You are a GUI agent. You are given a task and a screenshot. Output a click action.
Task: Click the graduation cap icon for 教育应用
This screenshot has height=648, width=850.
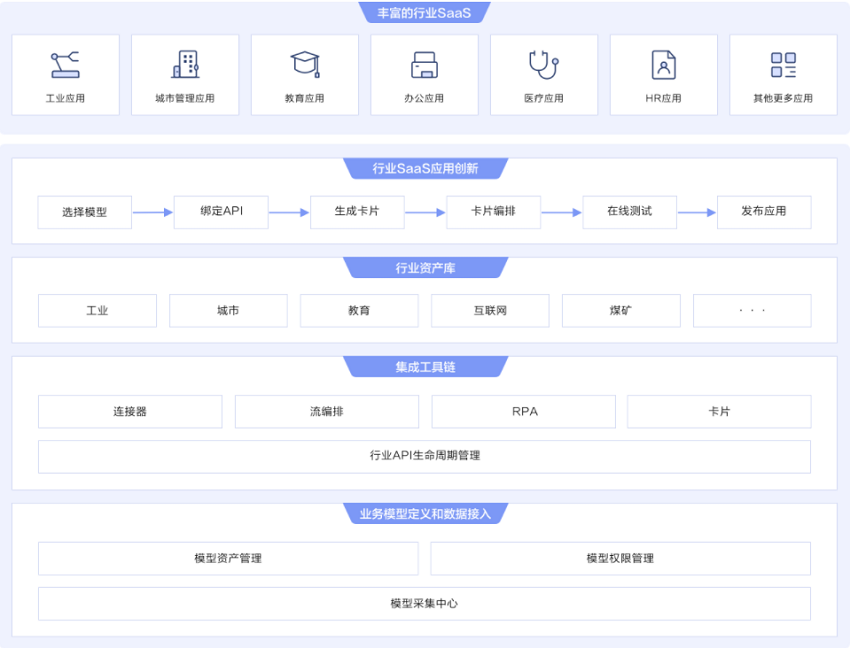point(305,65)
